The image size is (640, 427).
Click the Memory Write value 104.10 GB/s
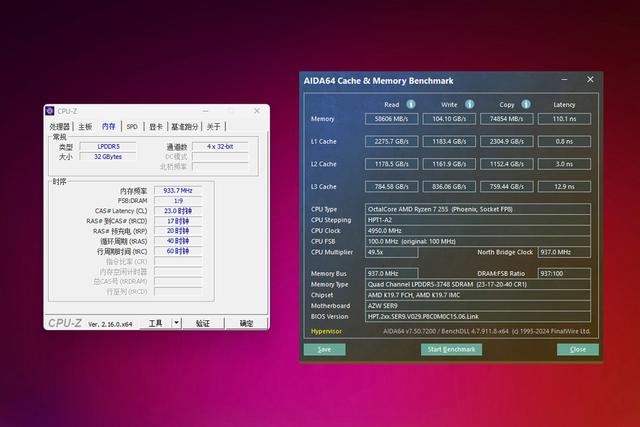click(x=449, y=119)
